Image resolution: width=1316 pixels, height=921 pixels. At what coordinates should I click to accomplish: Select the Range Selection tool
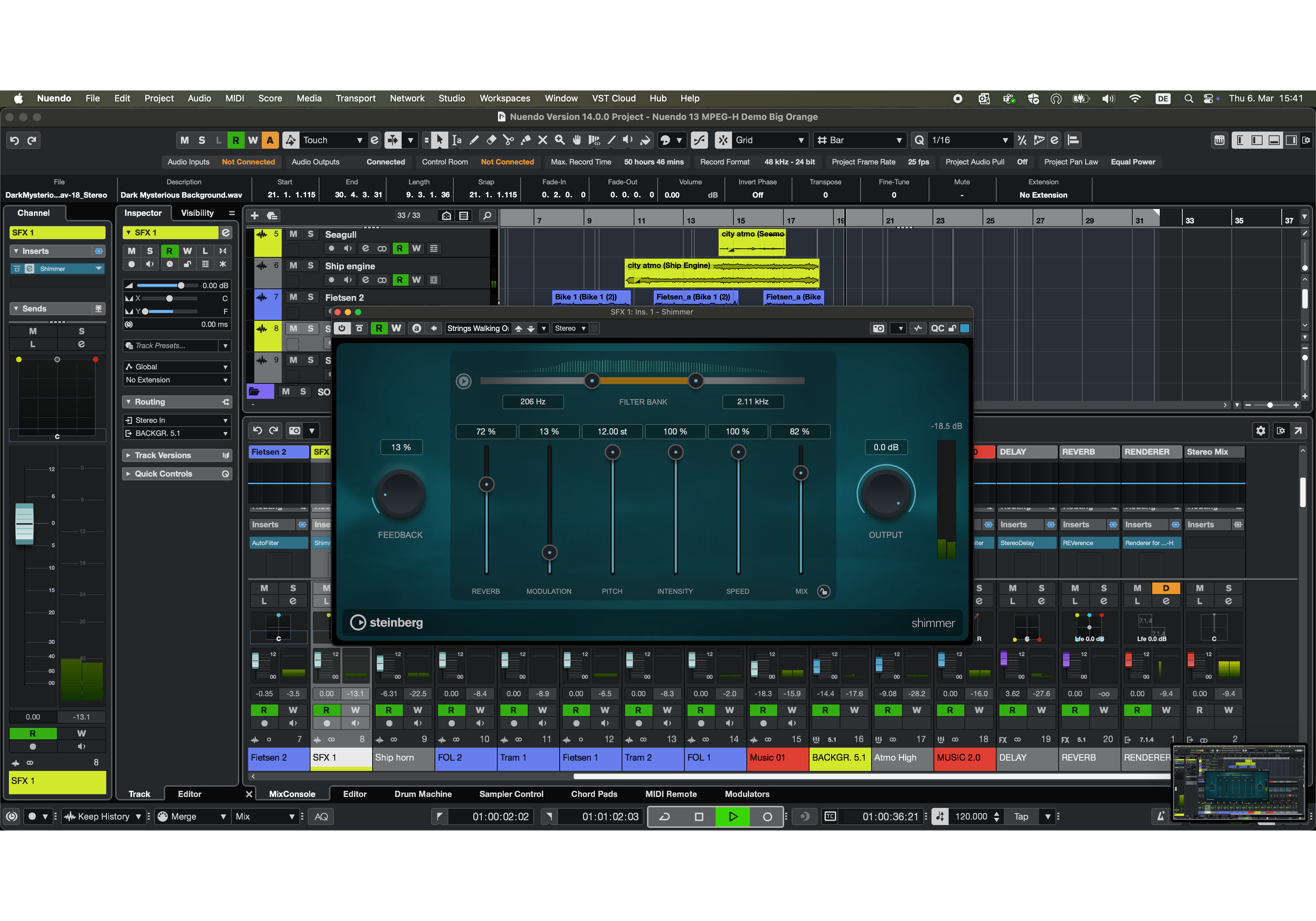point(457,140)
